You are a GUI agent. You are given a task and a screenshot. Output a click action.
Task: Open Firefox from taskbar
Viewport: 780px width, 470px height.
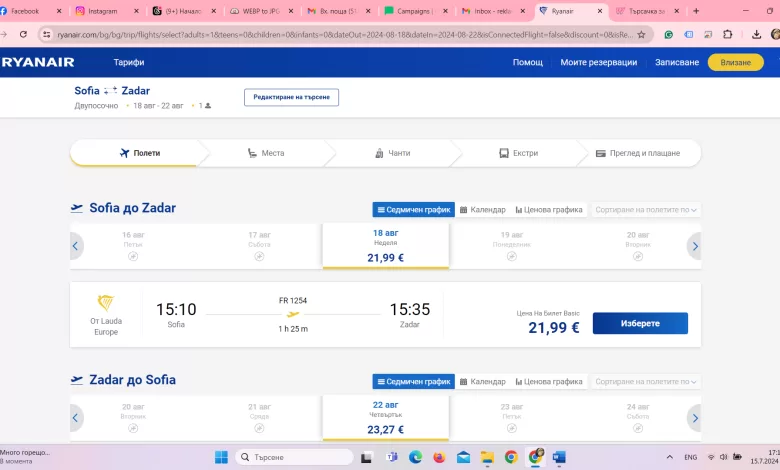pyautogui.click(x=439, y=457)
